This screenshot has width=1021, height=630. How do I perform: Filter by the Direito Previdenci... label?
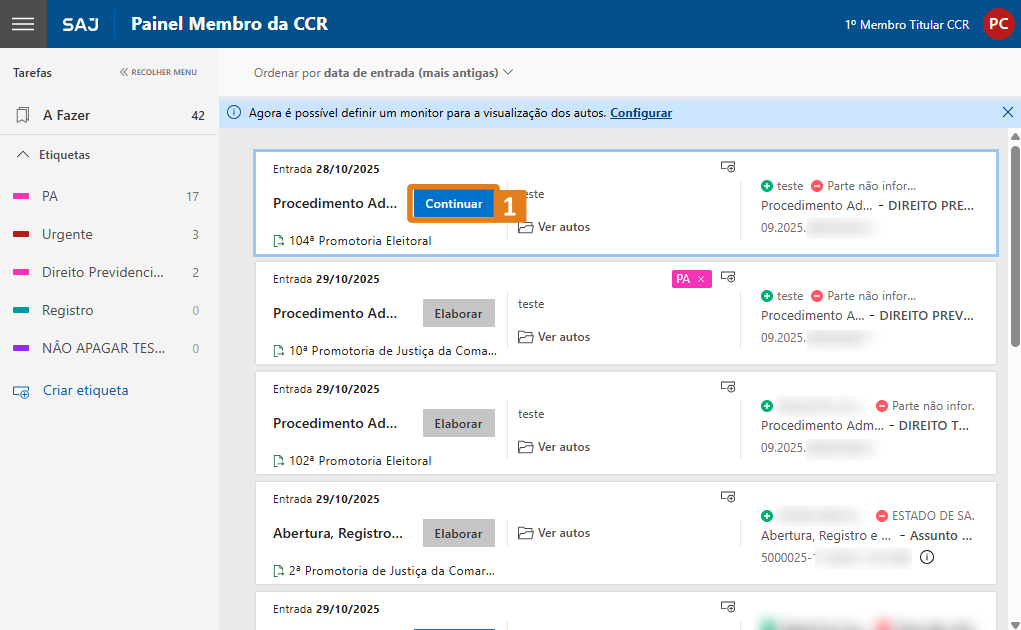point(102,272)
